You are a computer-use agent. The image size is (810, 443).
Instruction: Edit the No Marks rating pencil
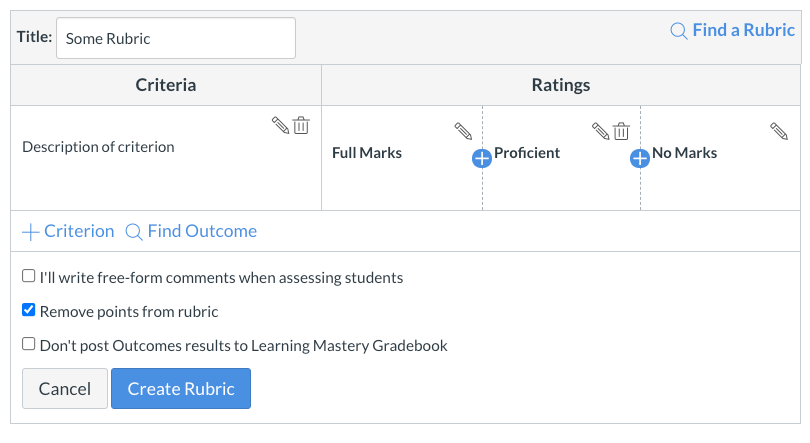pos(779,131)
